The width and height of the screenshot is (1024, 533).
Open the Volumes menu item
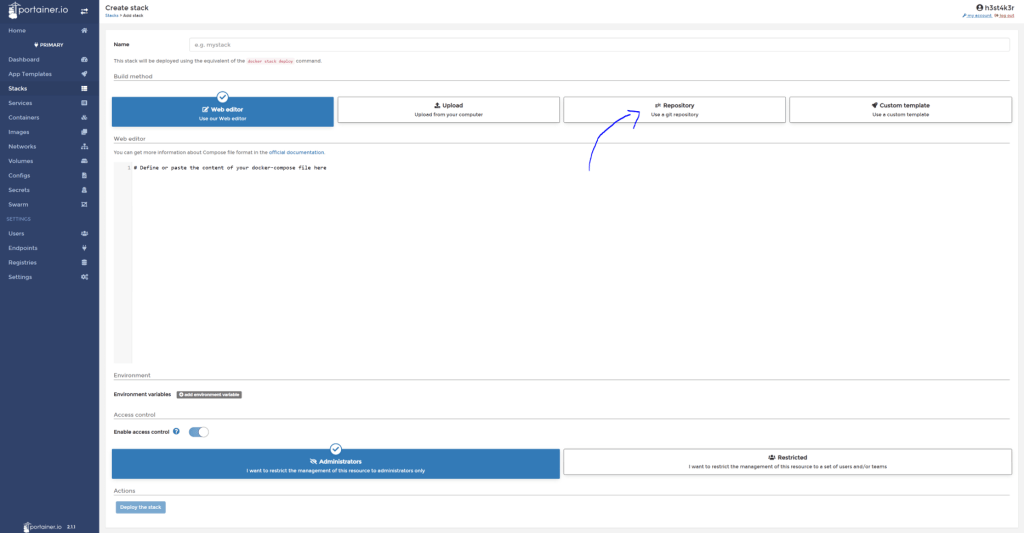point(21,161)
